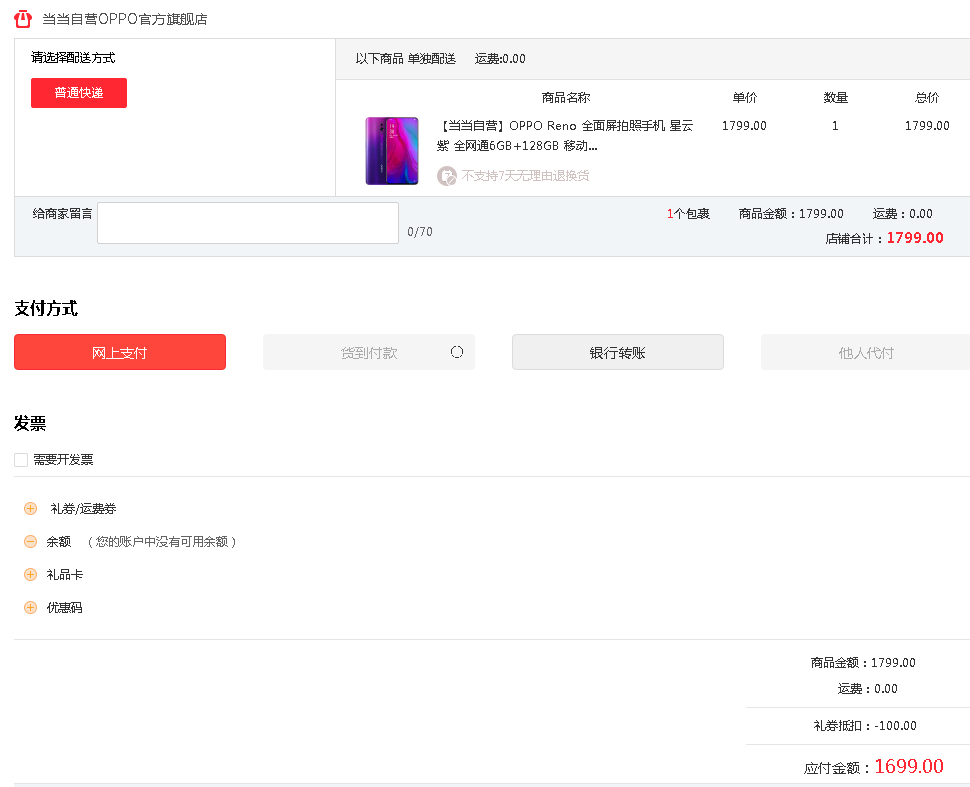Image resolution: width=970 pixels, height=787 pixels.
Task: Expand the 礼券/运费券 section
Action: pyautogui.click(x=30, y=509)
